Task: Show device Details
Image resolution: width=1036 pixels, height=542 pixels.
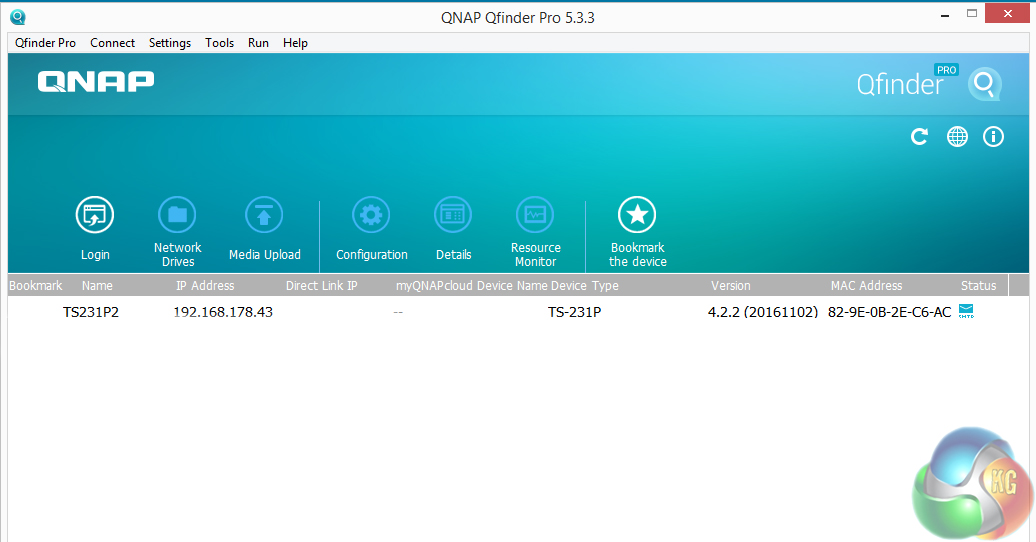Action: (453, 215)
